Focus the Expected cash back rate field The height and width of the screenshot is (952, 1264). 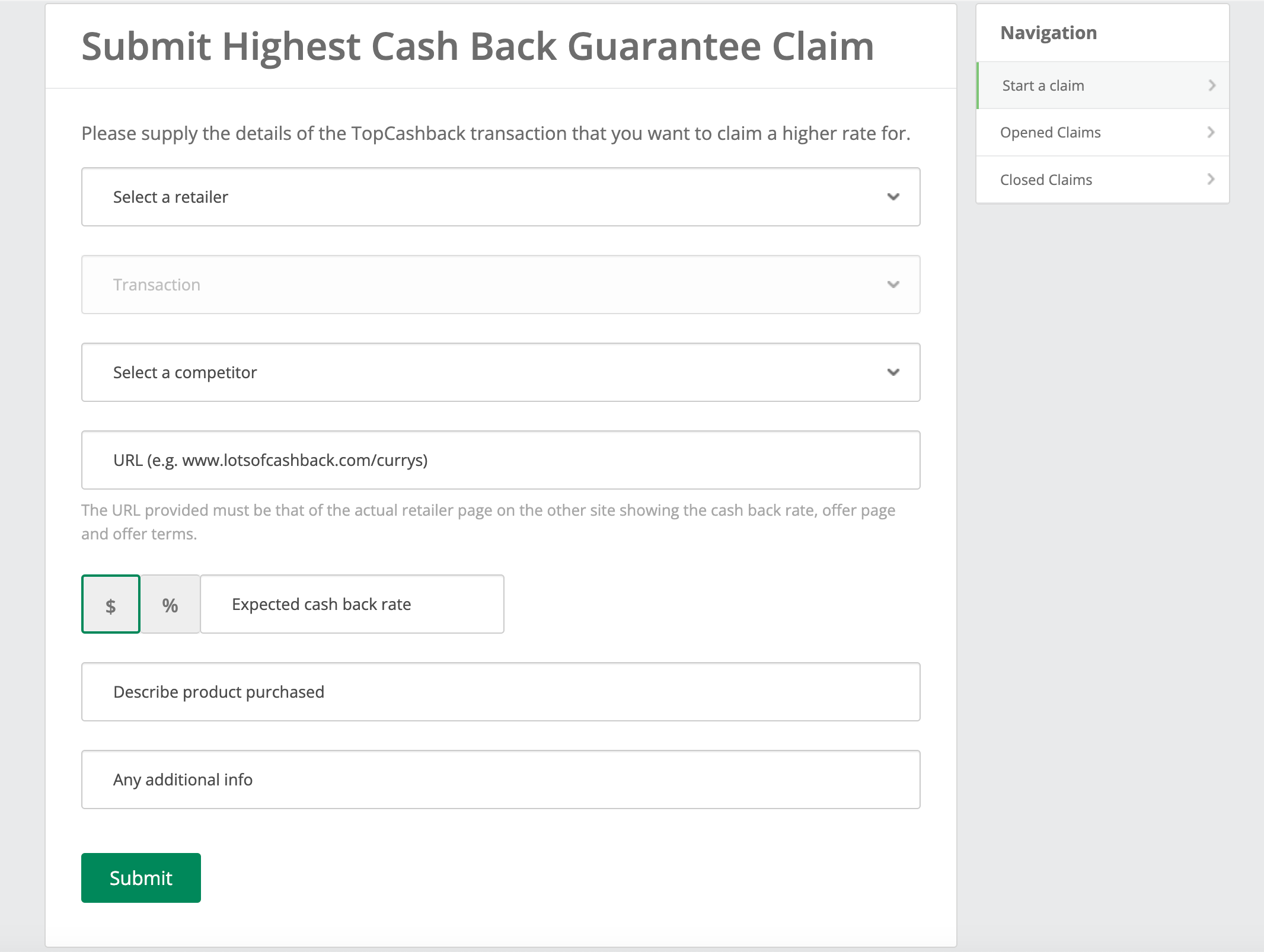[x=352, y=605]
